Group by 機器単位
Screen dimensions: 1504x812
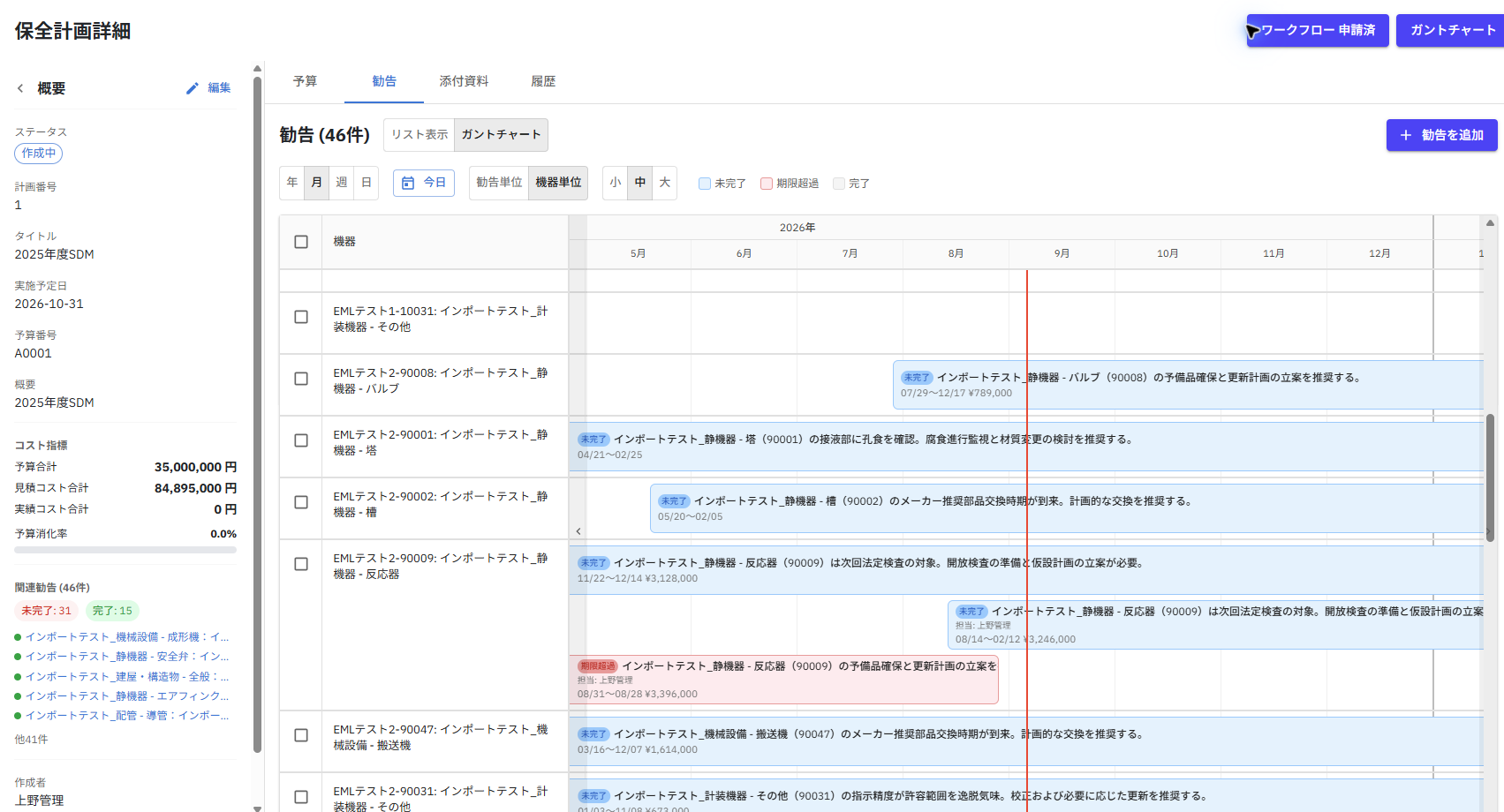click(x=558, y=183)
